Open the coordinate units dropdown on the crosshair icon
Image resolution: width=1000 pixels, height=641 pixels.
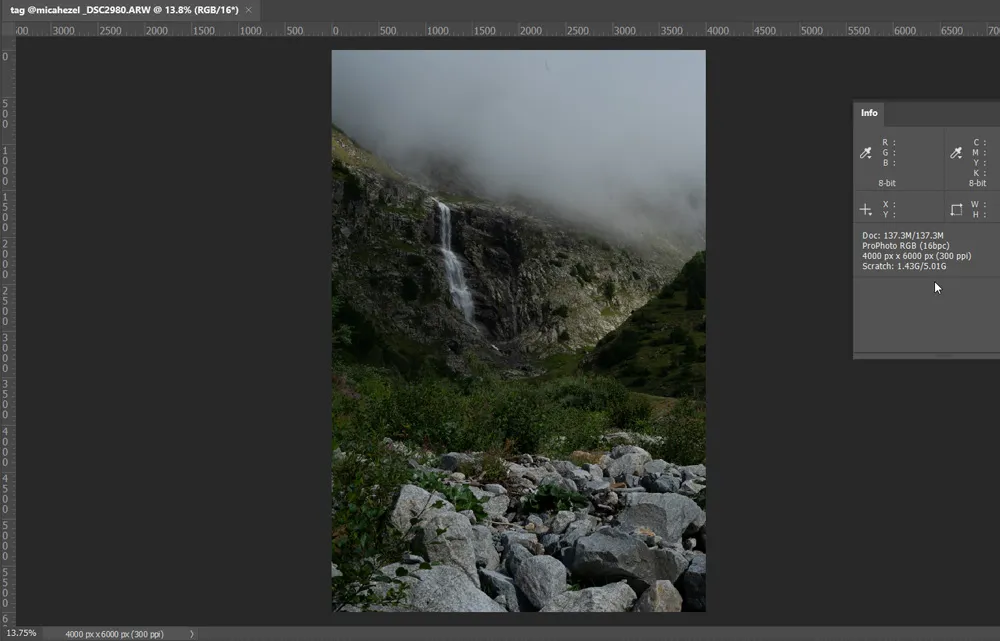(x=870, y=214)
